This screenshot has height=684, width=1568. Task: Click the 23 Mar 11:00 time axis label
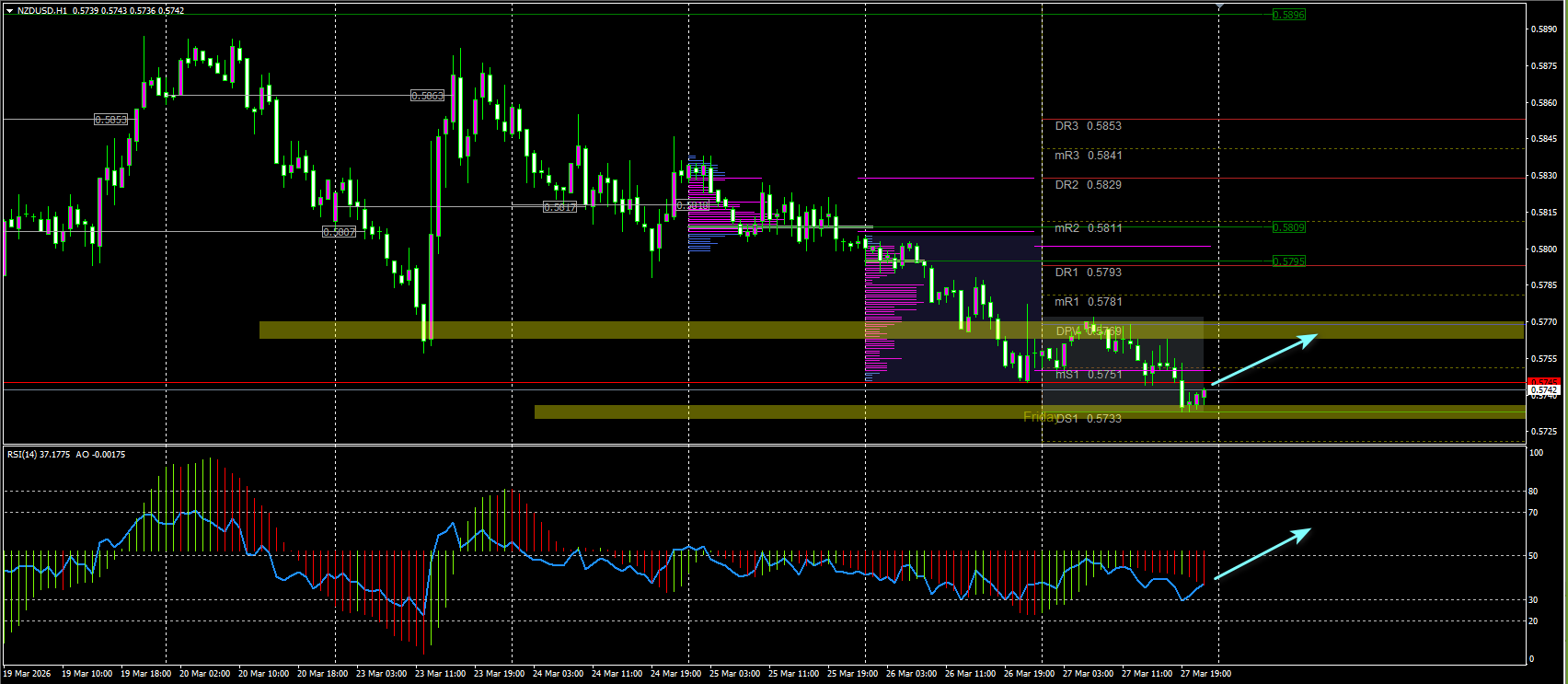pos(440,674)
